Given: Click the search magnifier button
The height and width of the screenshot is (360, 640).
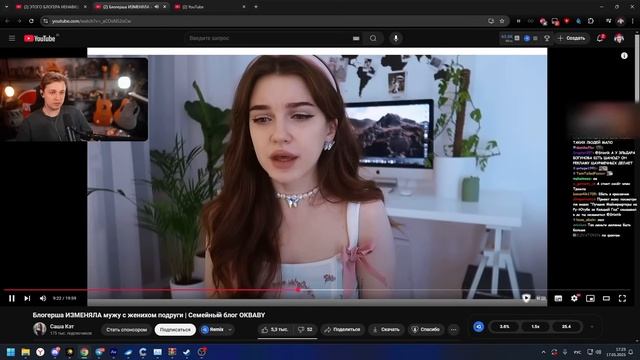Looking at the screenshot, I should 373,38.
